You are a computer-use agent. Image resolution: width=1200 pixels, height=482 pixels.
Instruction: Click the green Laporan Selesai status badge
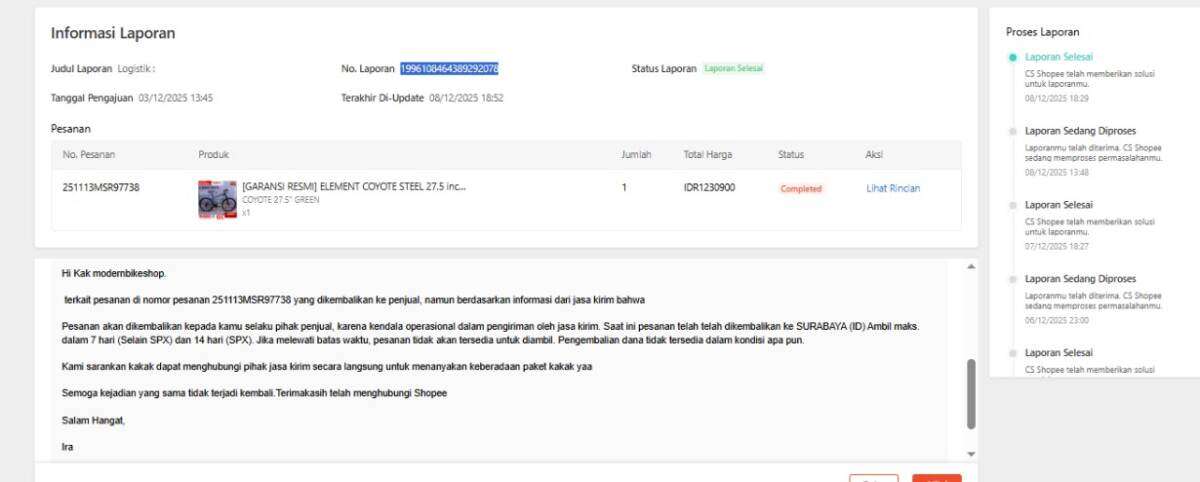[733, 69]
